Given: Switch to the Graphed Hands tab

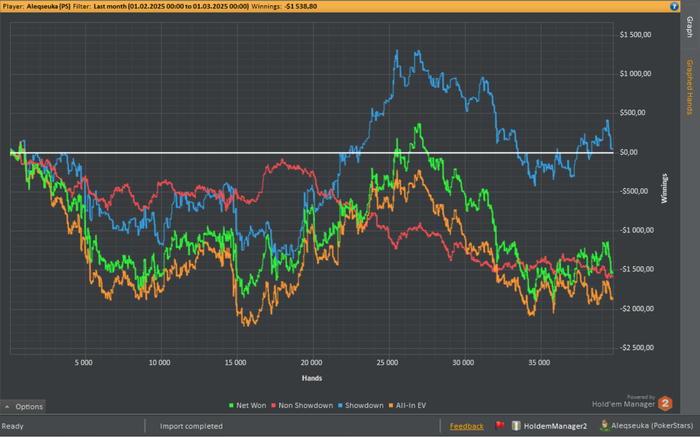Looking at the screenshot, I should 690,87.
